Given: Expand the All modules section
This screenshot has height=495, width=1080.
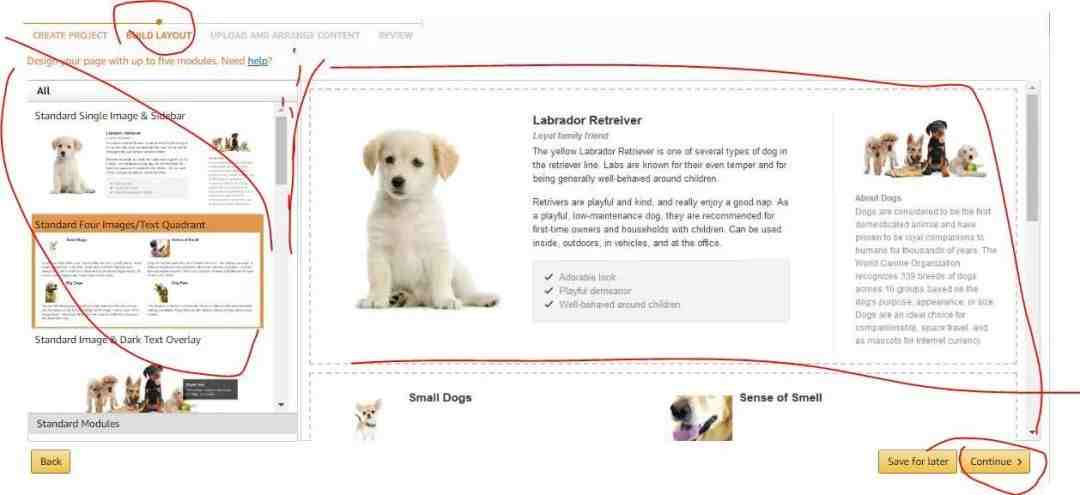Looking at the screenshot, I should [162, 91].
